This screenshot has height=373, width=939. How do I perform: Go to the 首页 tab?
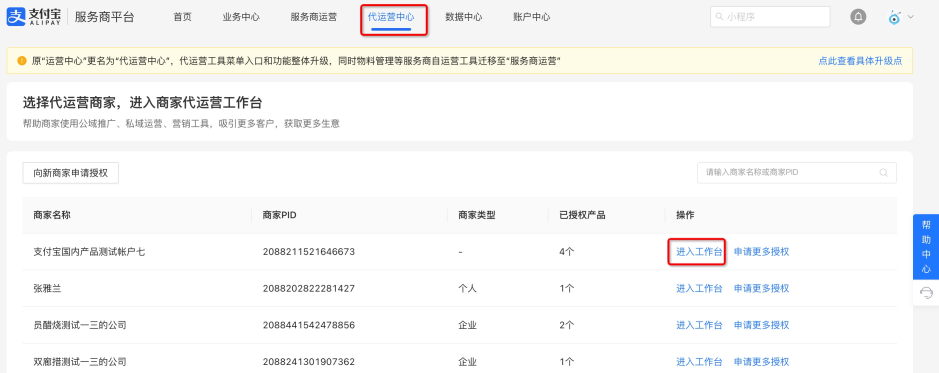point(182,17)
